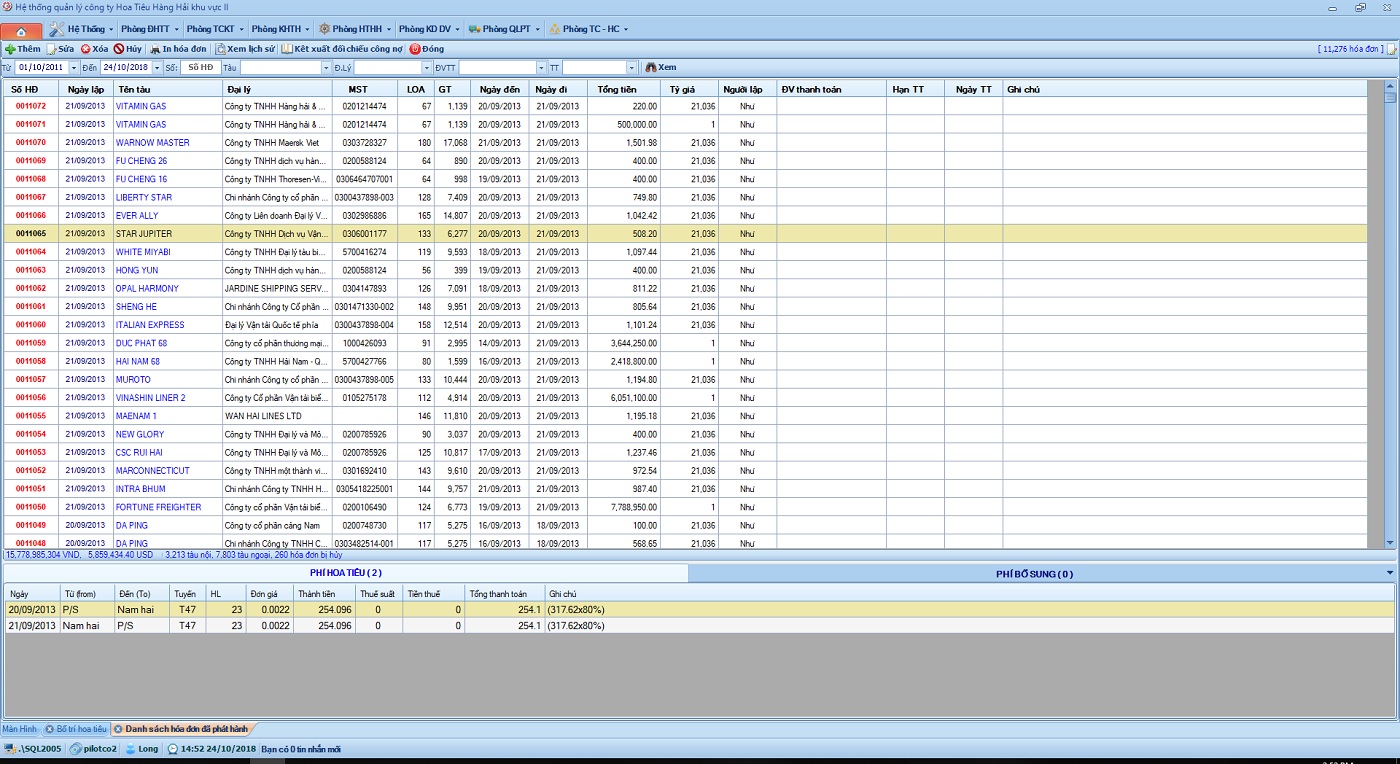Click Kết xuất đối chiếu công nợ
Image resolution: width=1400 pixels, height=764 pixels.
click(x=342, y=49)
